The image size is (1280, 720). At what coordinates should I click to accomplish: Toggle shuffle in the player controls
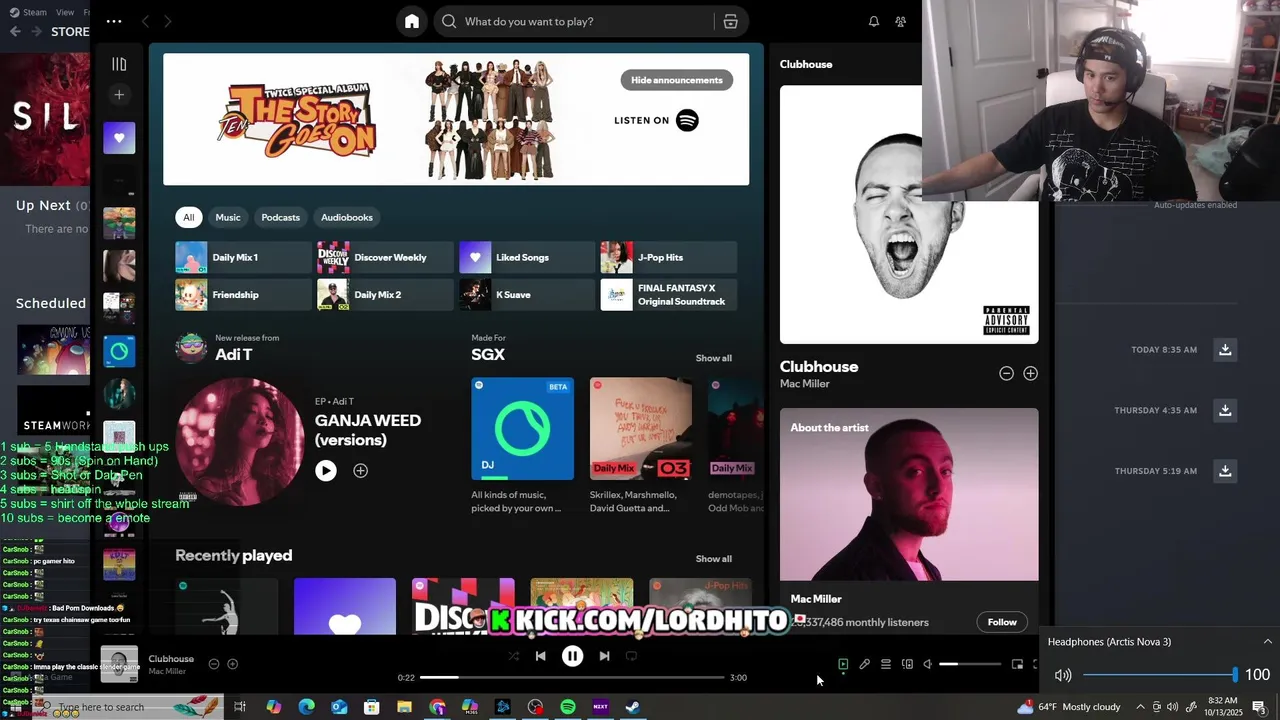point(513,656)
